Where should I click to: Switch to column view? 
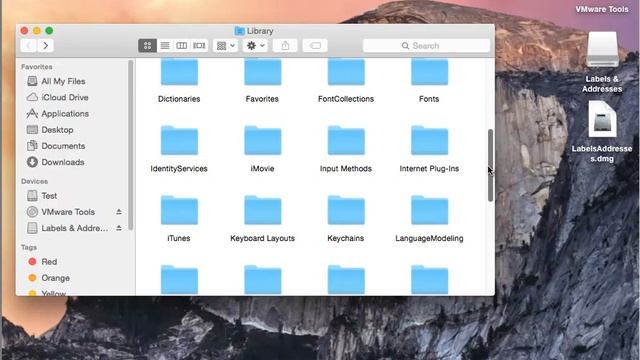(x=182, y=46)
